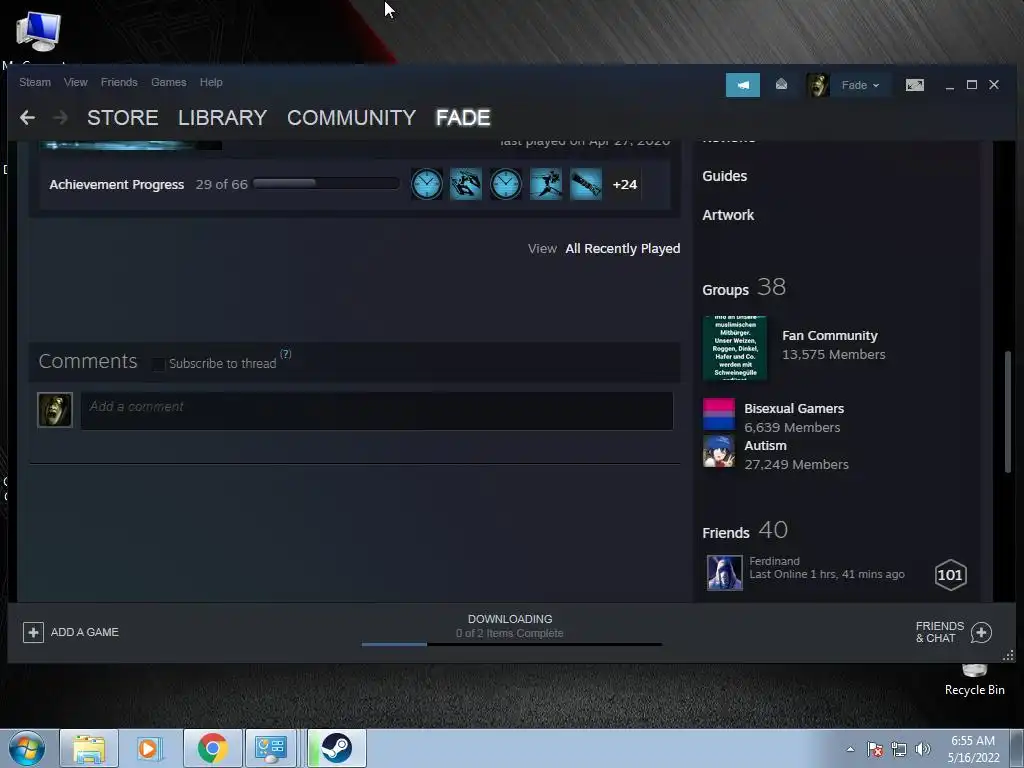Viewport: 1024px width, 768px height.
Task: Open the Friends menu
Action: (119, 82)
